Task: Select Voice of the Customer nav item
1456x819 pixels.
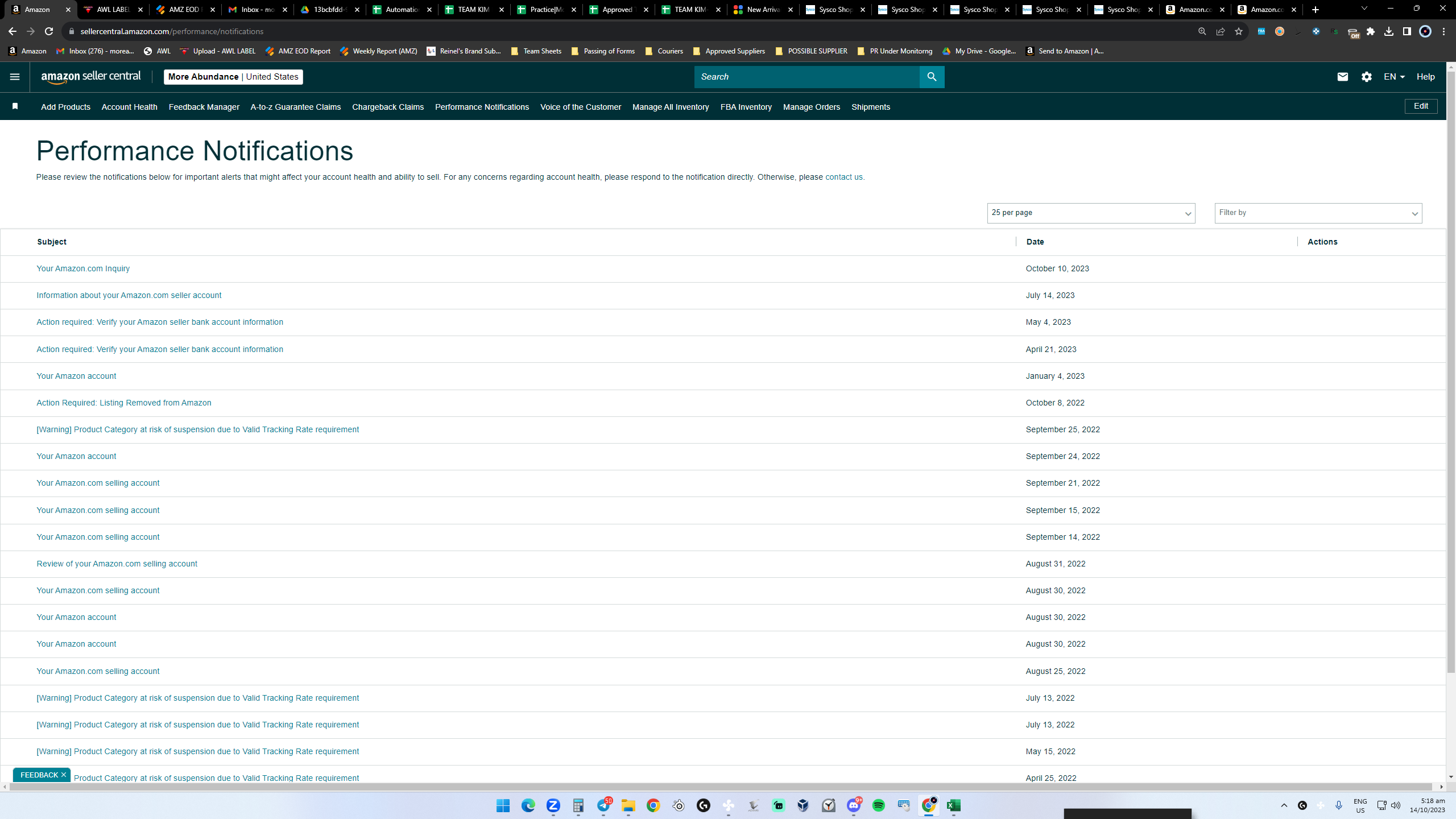Action: pos(581,107)
